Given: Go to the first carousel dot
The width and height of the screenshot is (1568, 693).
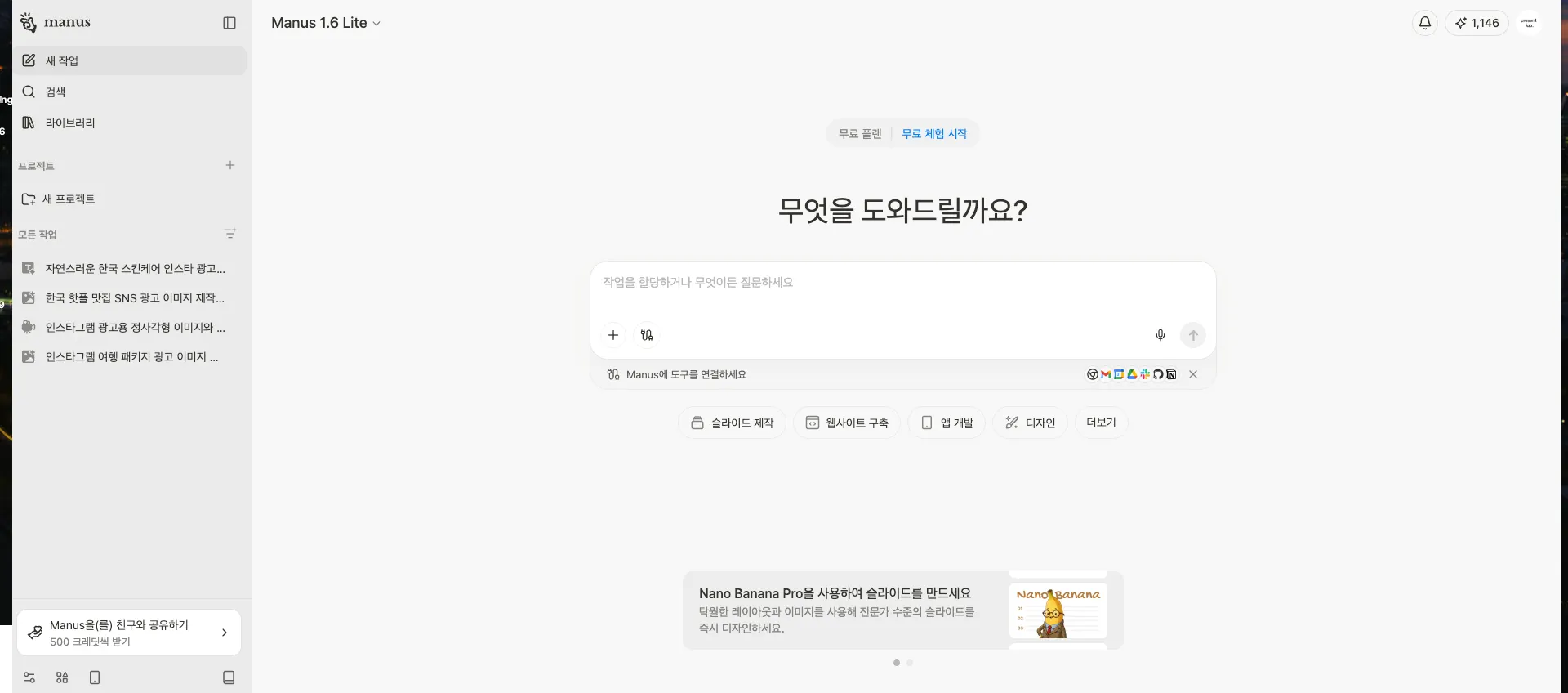Looking at the screenshot, I should pyautogui.click(x=897, y=663).
